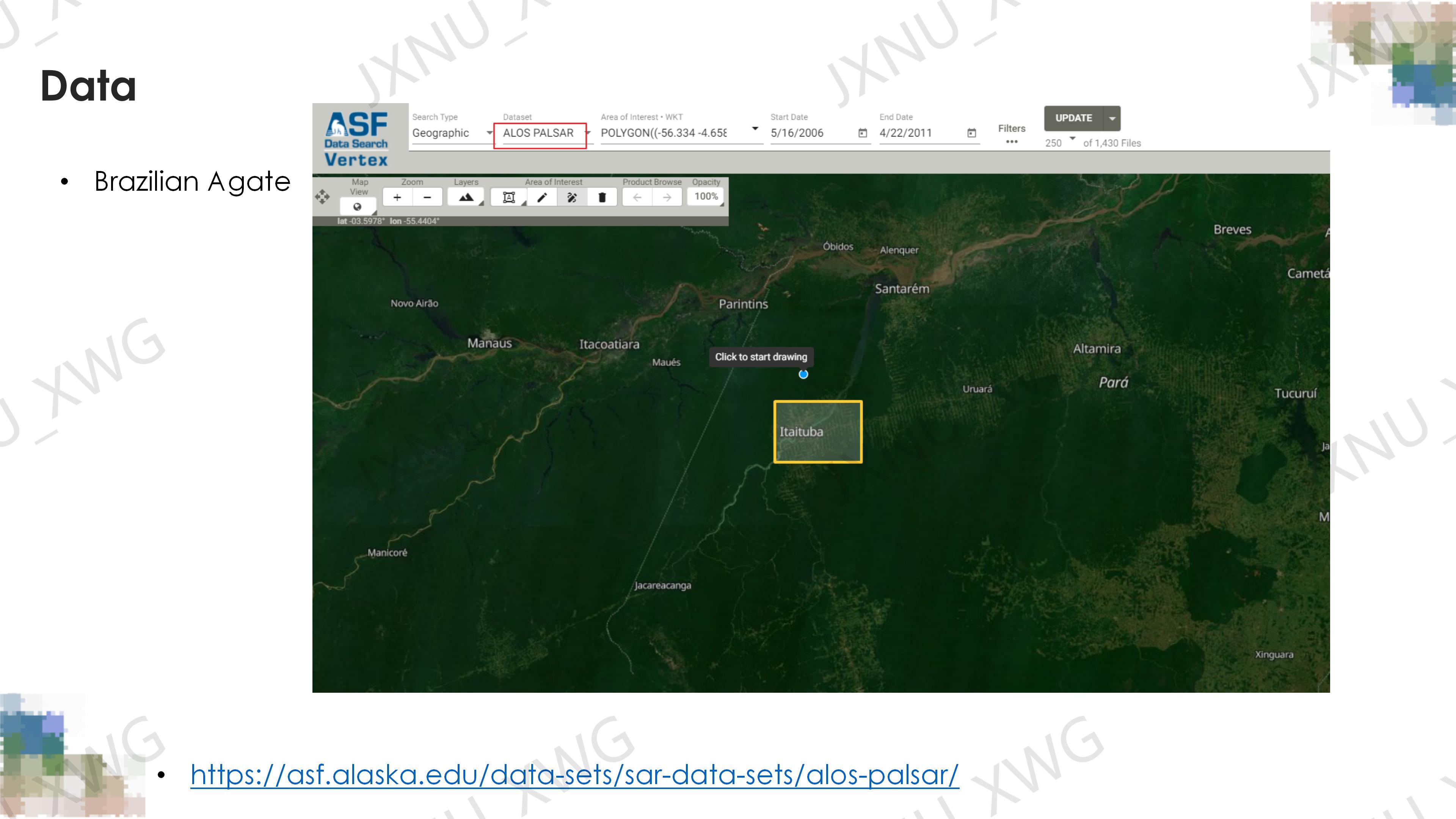Screen dimensions: 1456x819
Task: Open the Start Date calendar picker
Action: click(863, 133)
